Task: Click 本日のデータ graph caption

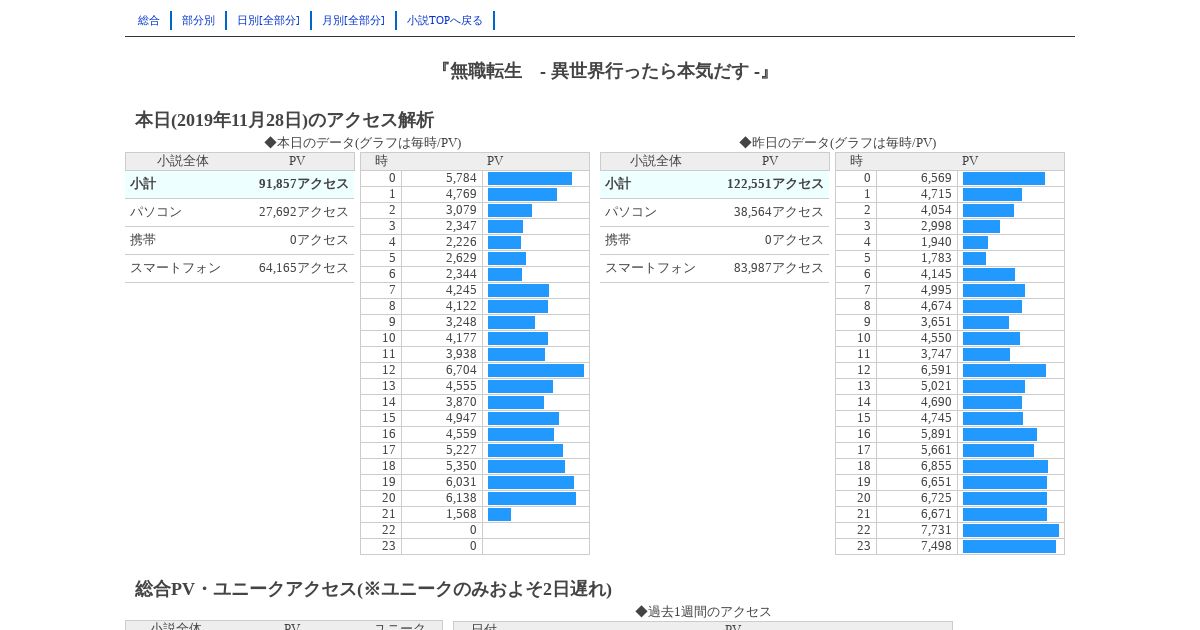Action: [363, 143]
